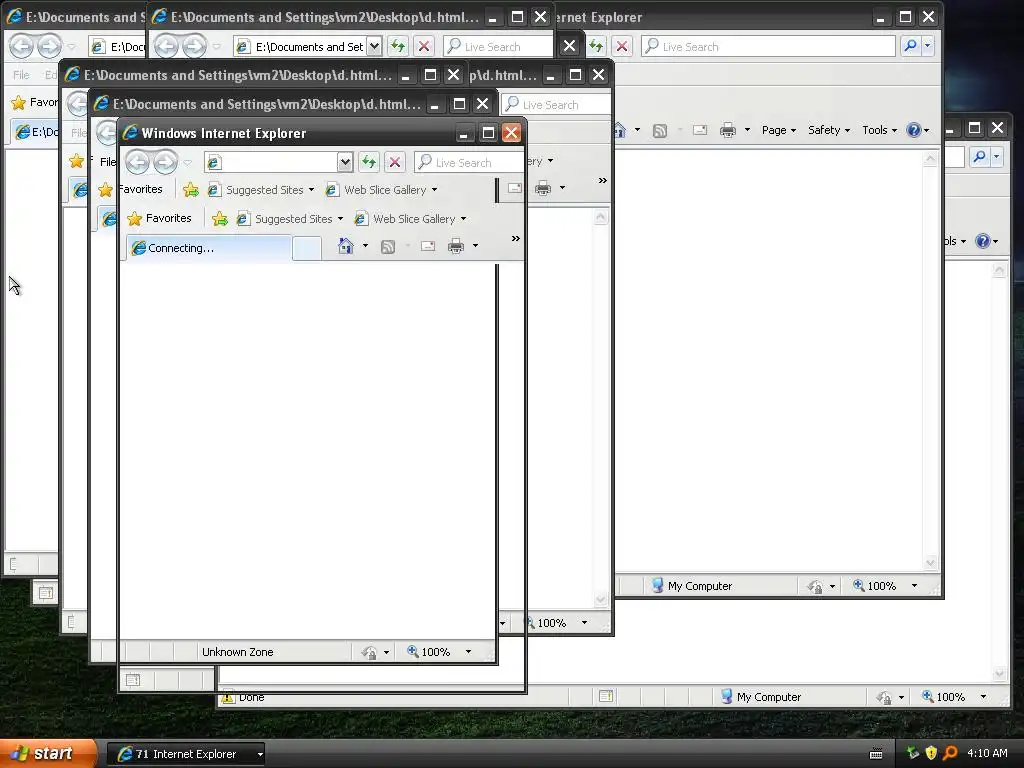Click Unknown Zone status text
The width and height of the screenshot is (1024, 768).
238,652
